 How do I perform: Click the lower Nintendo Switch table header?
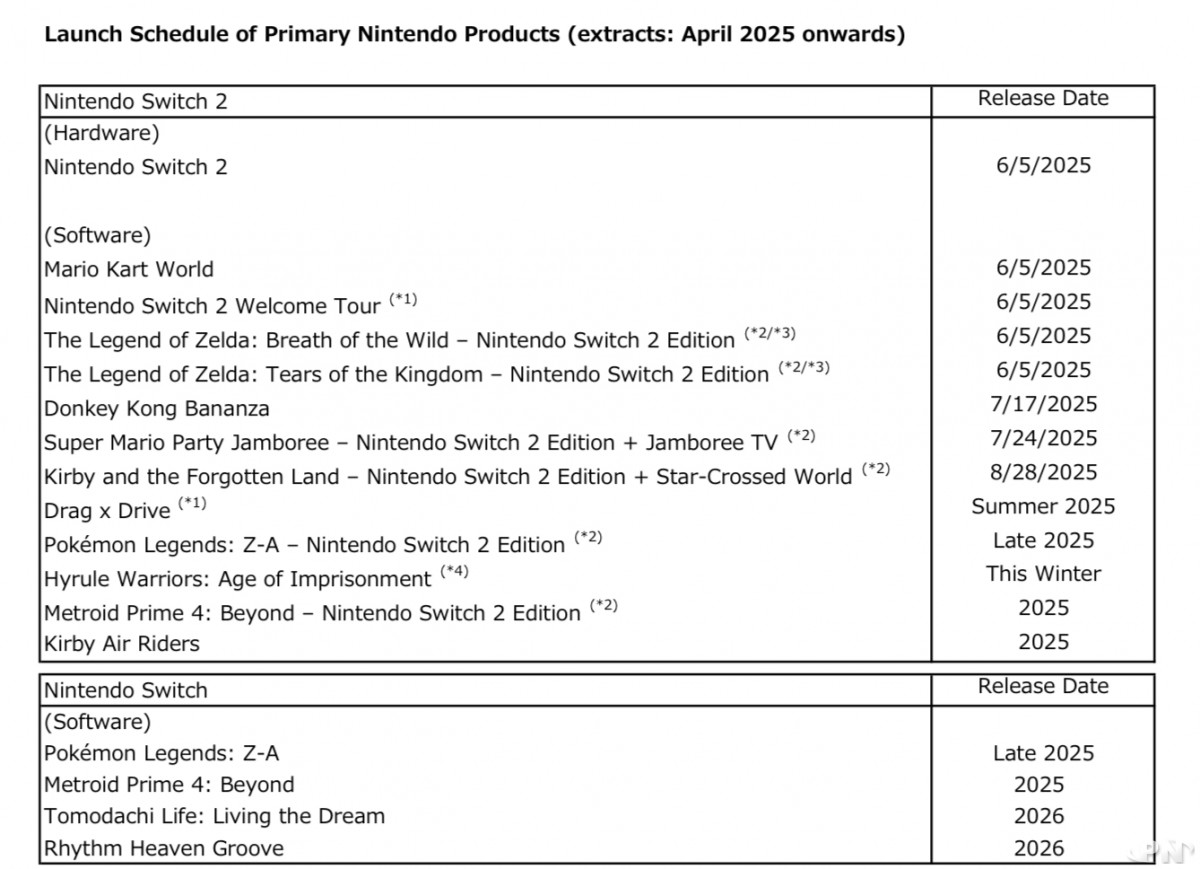[126, 690]
